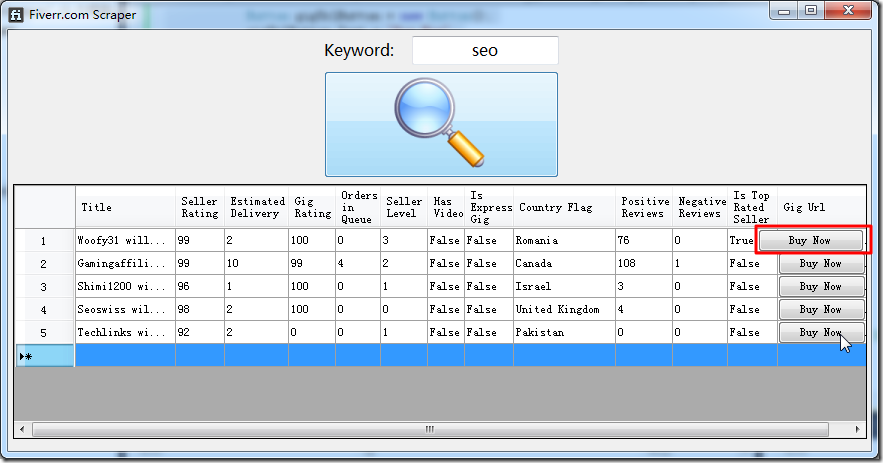The width and height of the screenshot is (883, 463).
Task: Click the Romania country cell
Action: coord(564,241)
